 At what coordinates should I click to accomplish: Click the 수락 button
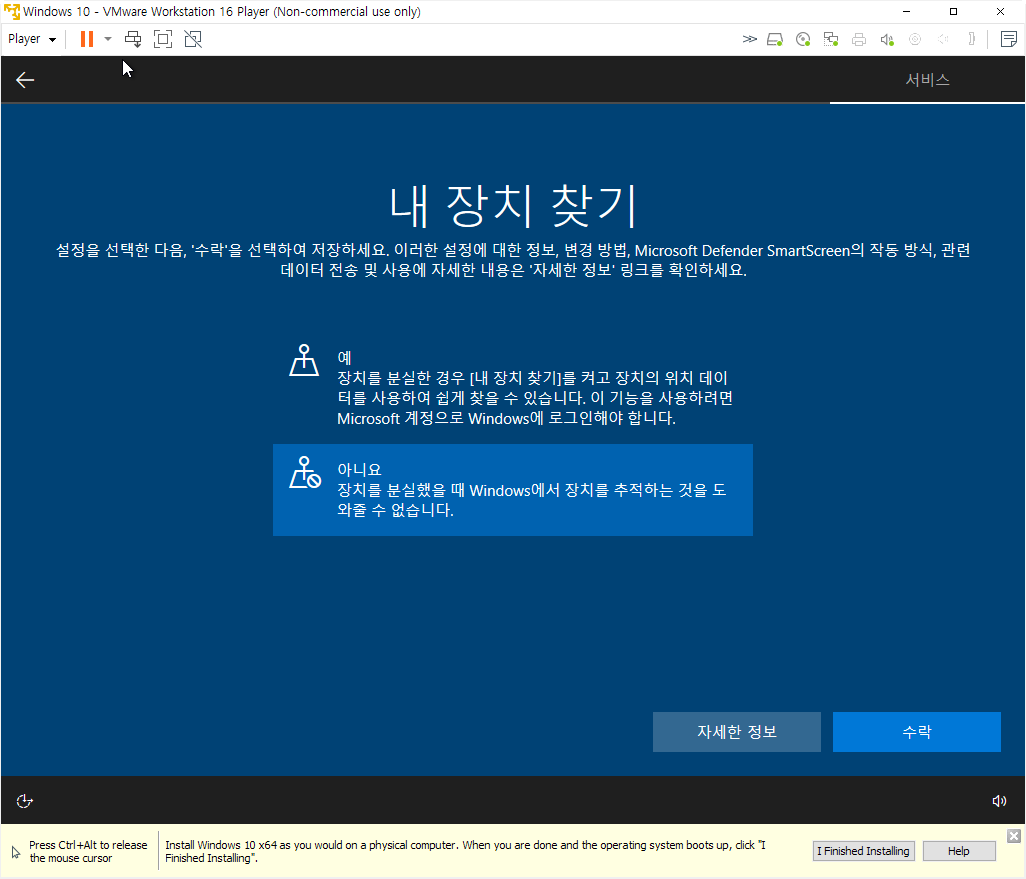point(917,732)
